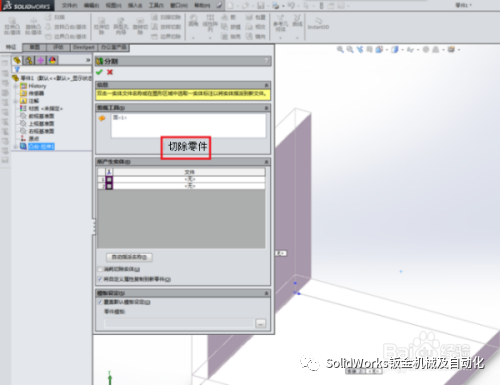Expand the 注解 annotations tree node
This screenshot has height=385, width=500.
coord(15,101)
